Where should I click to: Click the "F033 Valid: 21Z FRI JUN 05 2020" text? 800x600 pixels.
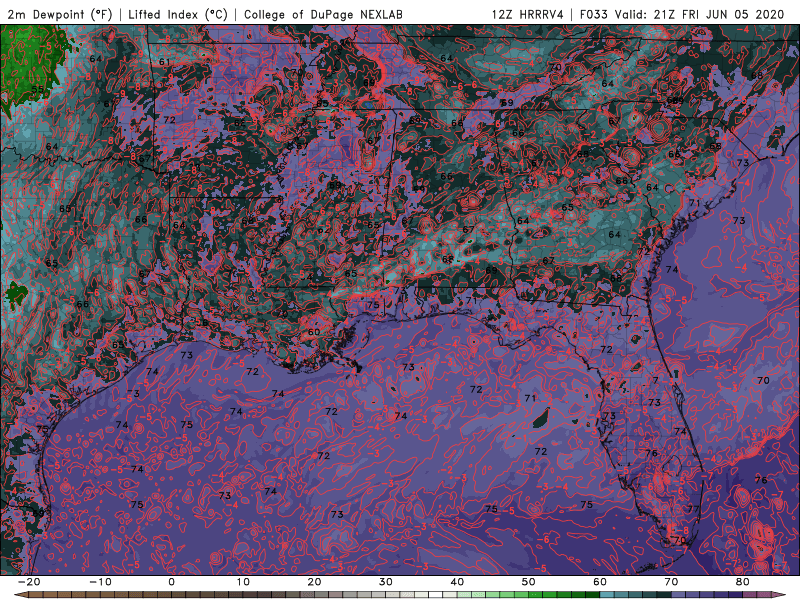point(682,14)
